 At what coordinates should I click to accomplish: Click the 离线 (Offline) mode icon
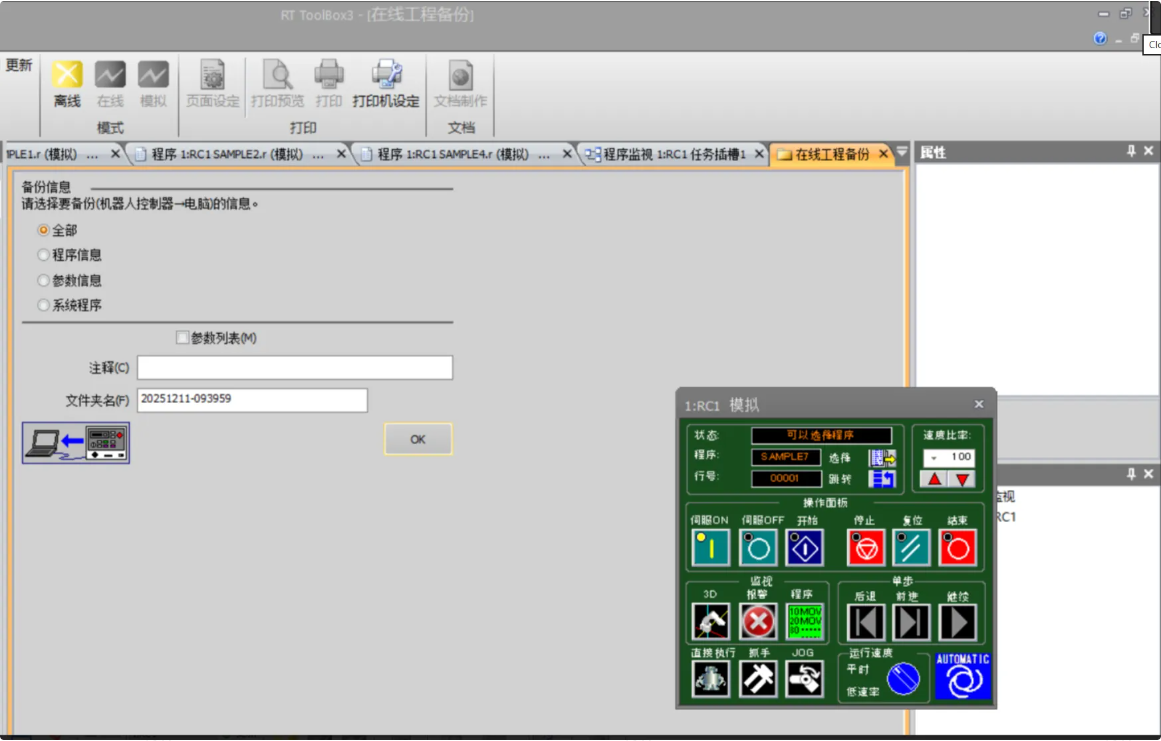pyautogui.click(x=67, y=76)
